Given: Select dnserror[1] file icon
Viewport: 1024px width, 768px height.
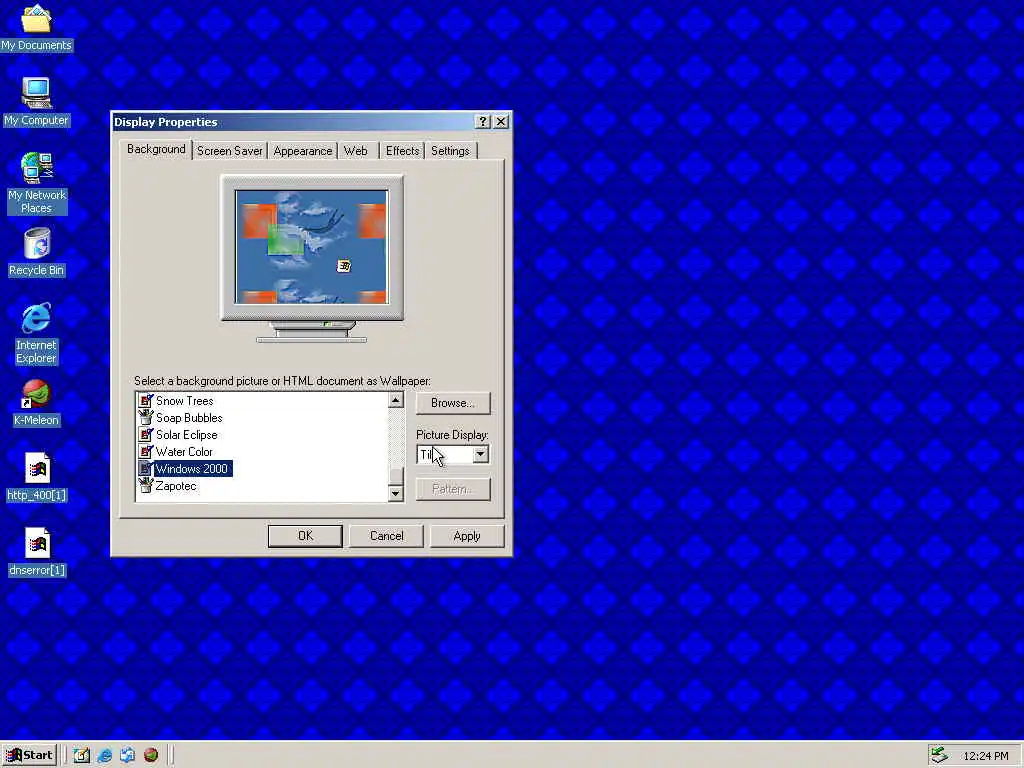Looking at the screenshot, I should [37, 552].
